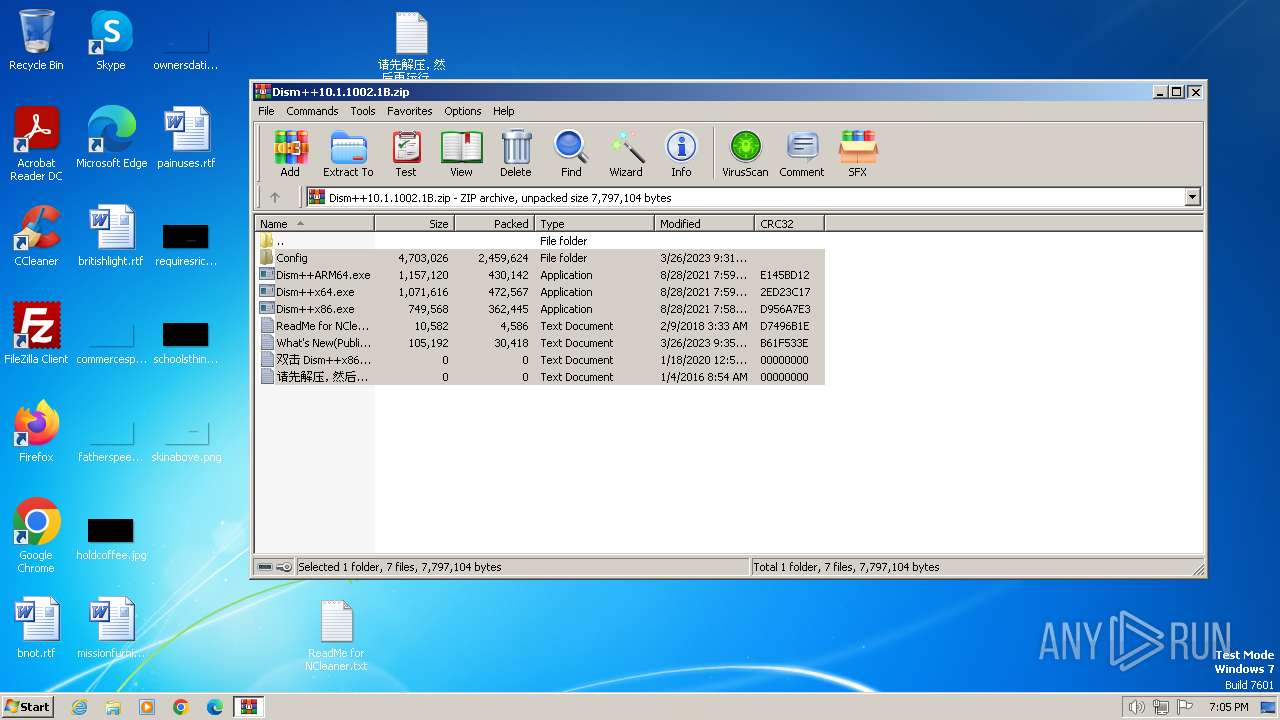The height and width of the screenshot is (720, 1280).
Task: Click the Extract To toolbar icon
Action: pos(347,153)
